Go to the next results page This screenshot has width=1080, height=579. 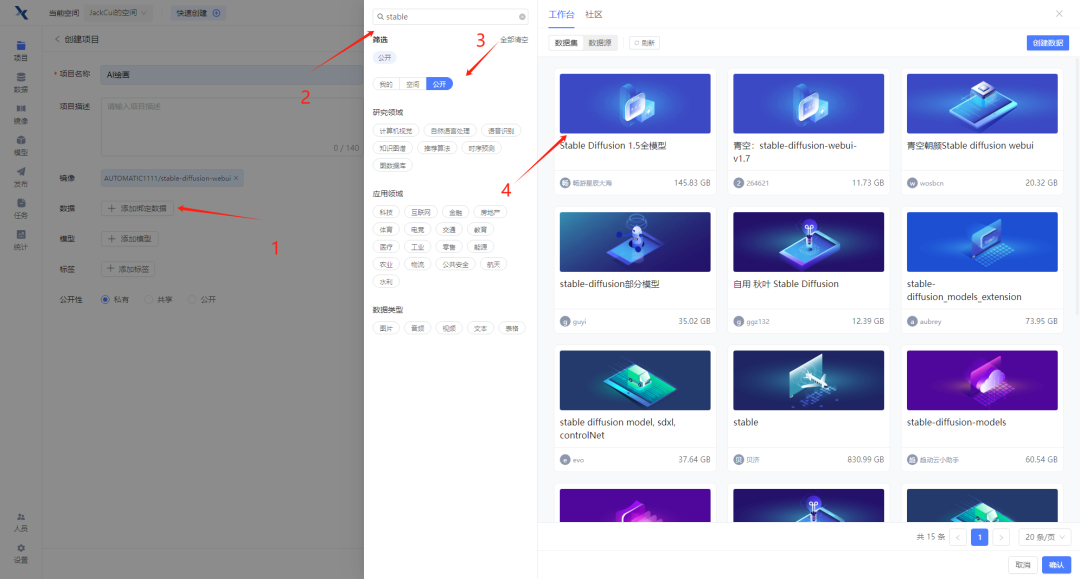(1001, 537)
